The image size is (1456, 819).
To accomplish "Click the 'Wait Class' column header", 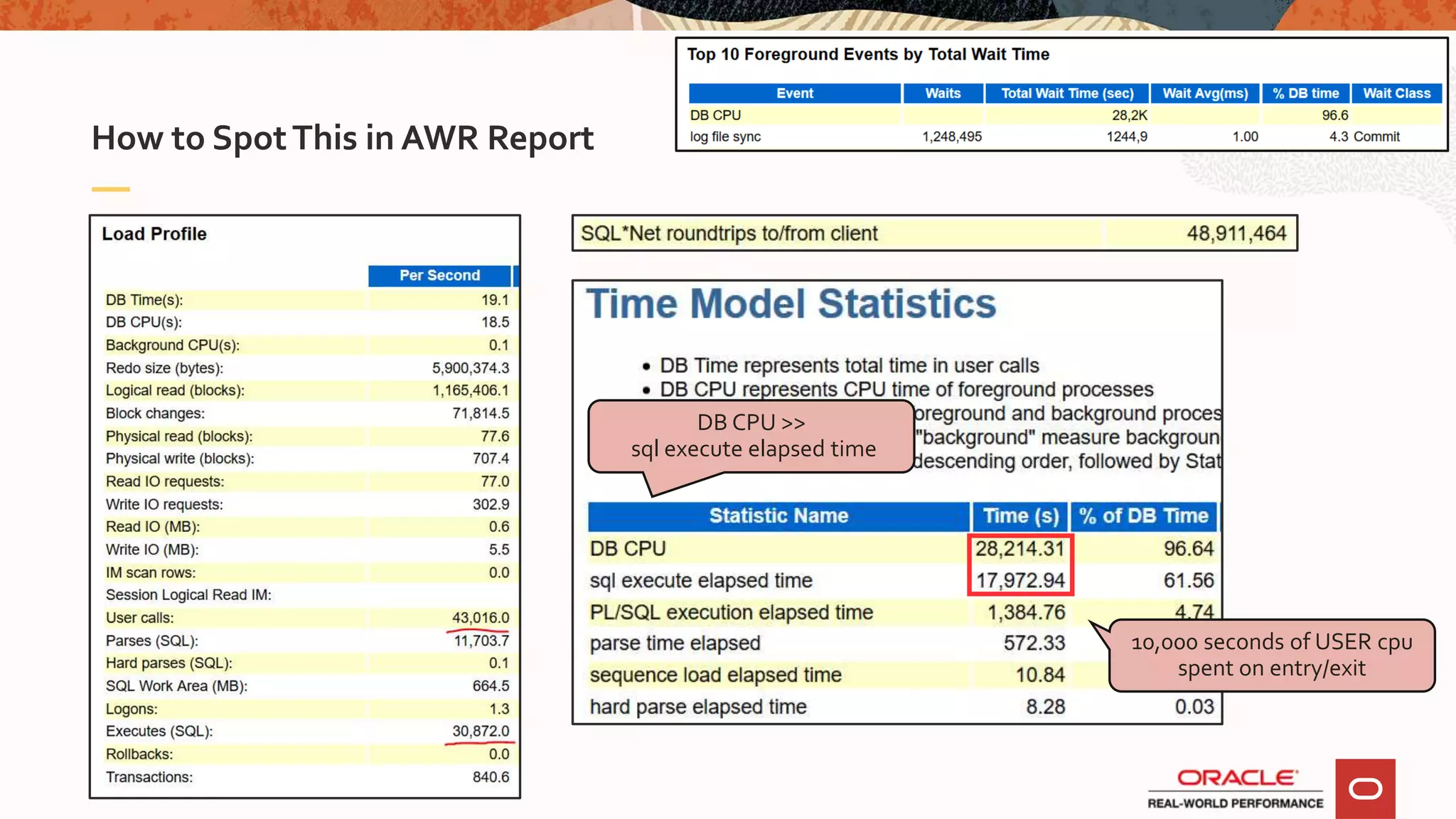I will pos(1397,93).
